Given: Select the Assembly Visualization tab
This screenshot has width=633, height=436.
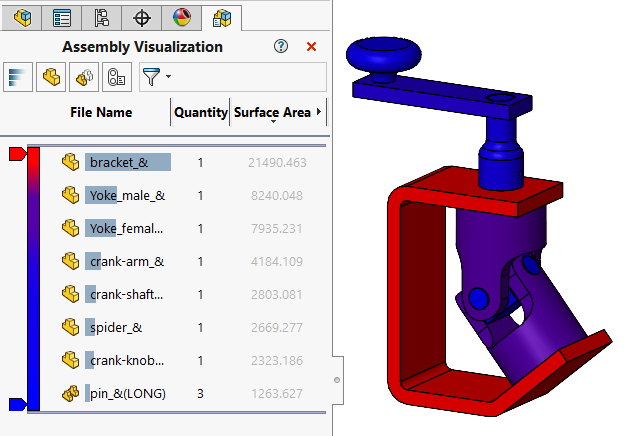Looking at the screenshot, I should [x=222, y=18].
